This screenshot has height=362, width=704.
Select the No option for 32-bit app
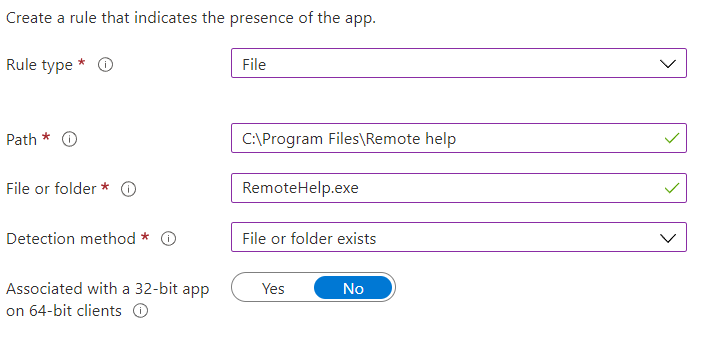click(x=353, y=288)
